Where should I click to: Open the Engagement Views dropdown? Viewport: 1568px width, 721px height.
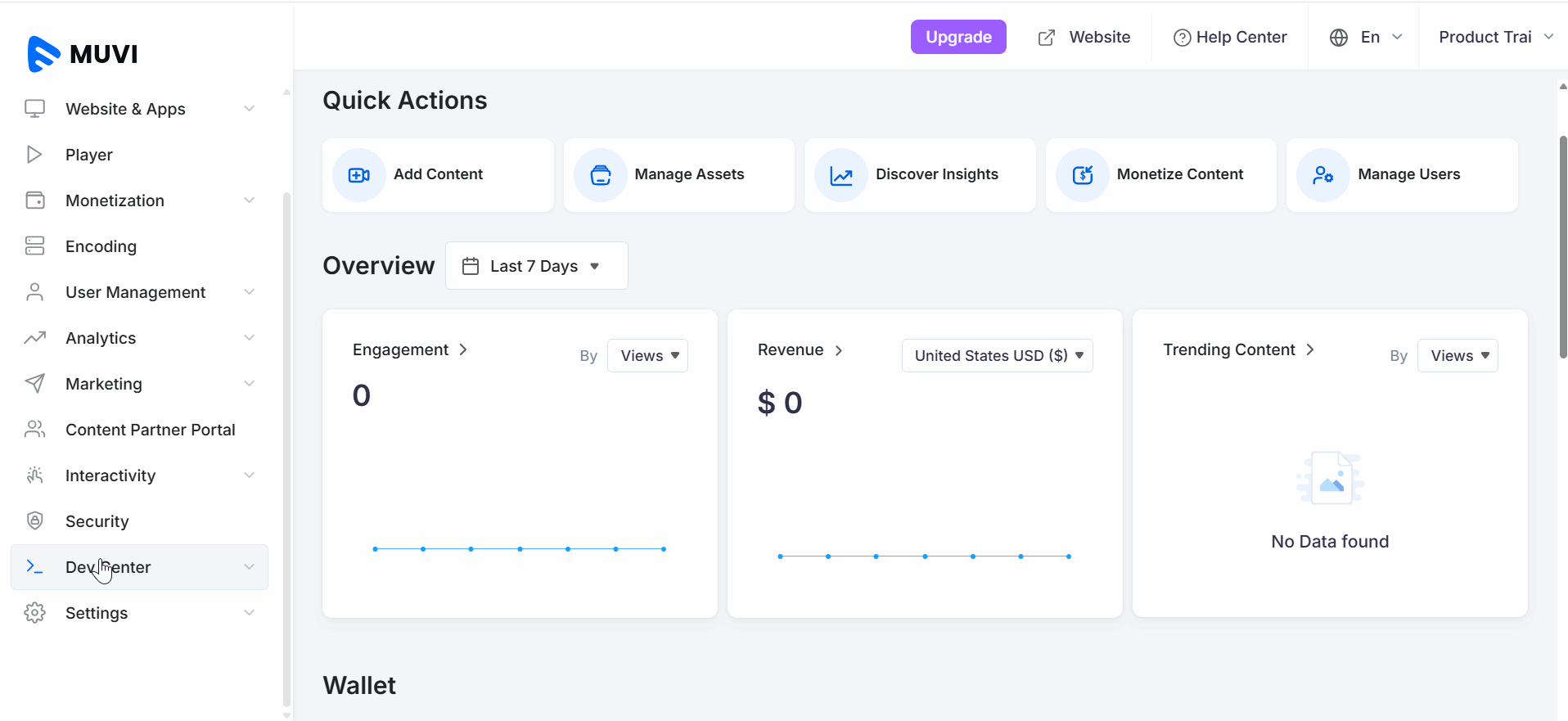click(x=647, y=356)
